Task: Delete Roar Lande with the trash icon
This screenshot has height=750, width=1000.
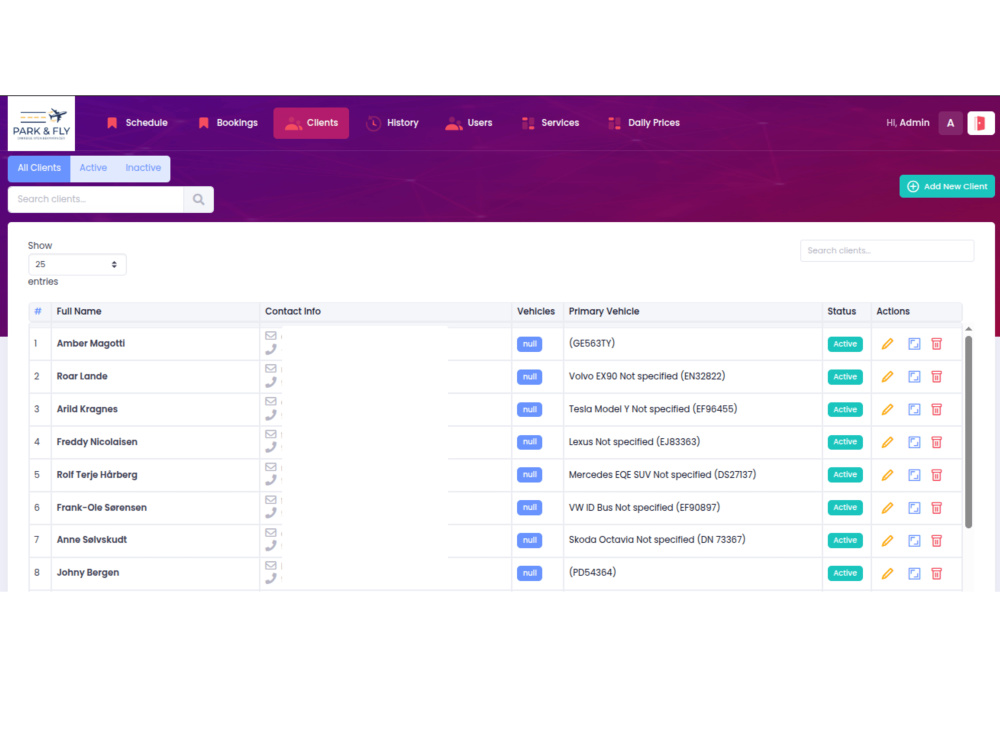Action: click(x=937, y=377)
